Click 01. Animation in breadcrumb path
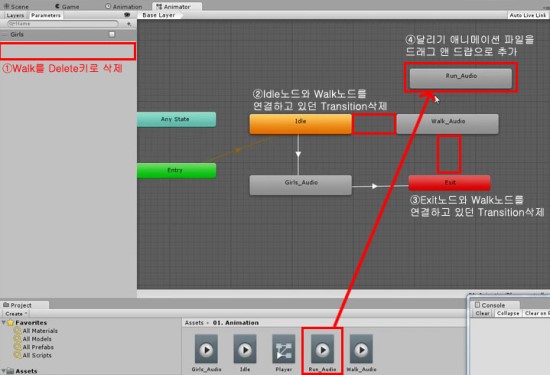This screenshot has height=375, width=550. coord(236,323)
